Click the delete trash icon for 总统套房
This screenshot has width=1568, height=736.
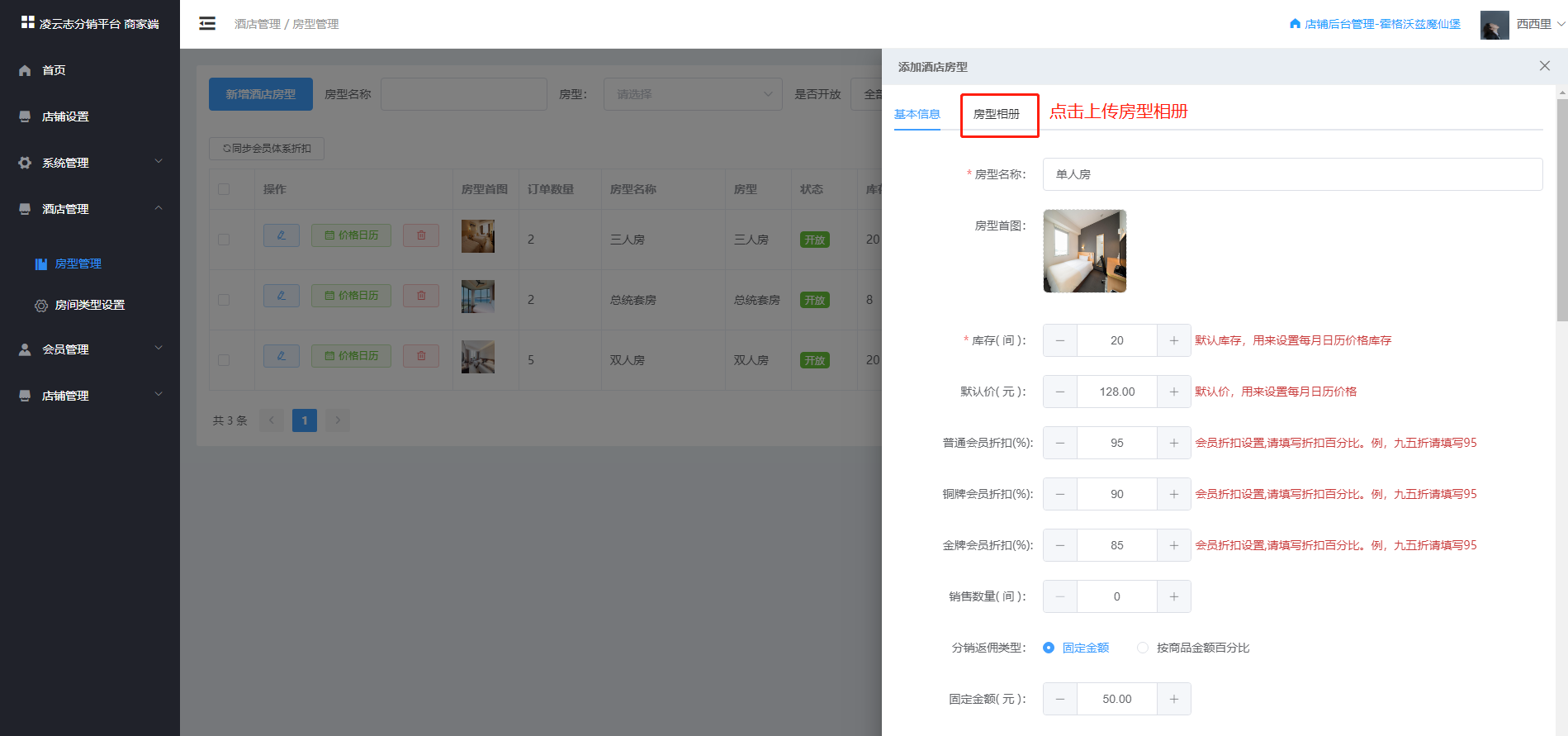click(421, 296)
